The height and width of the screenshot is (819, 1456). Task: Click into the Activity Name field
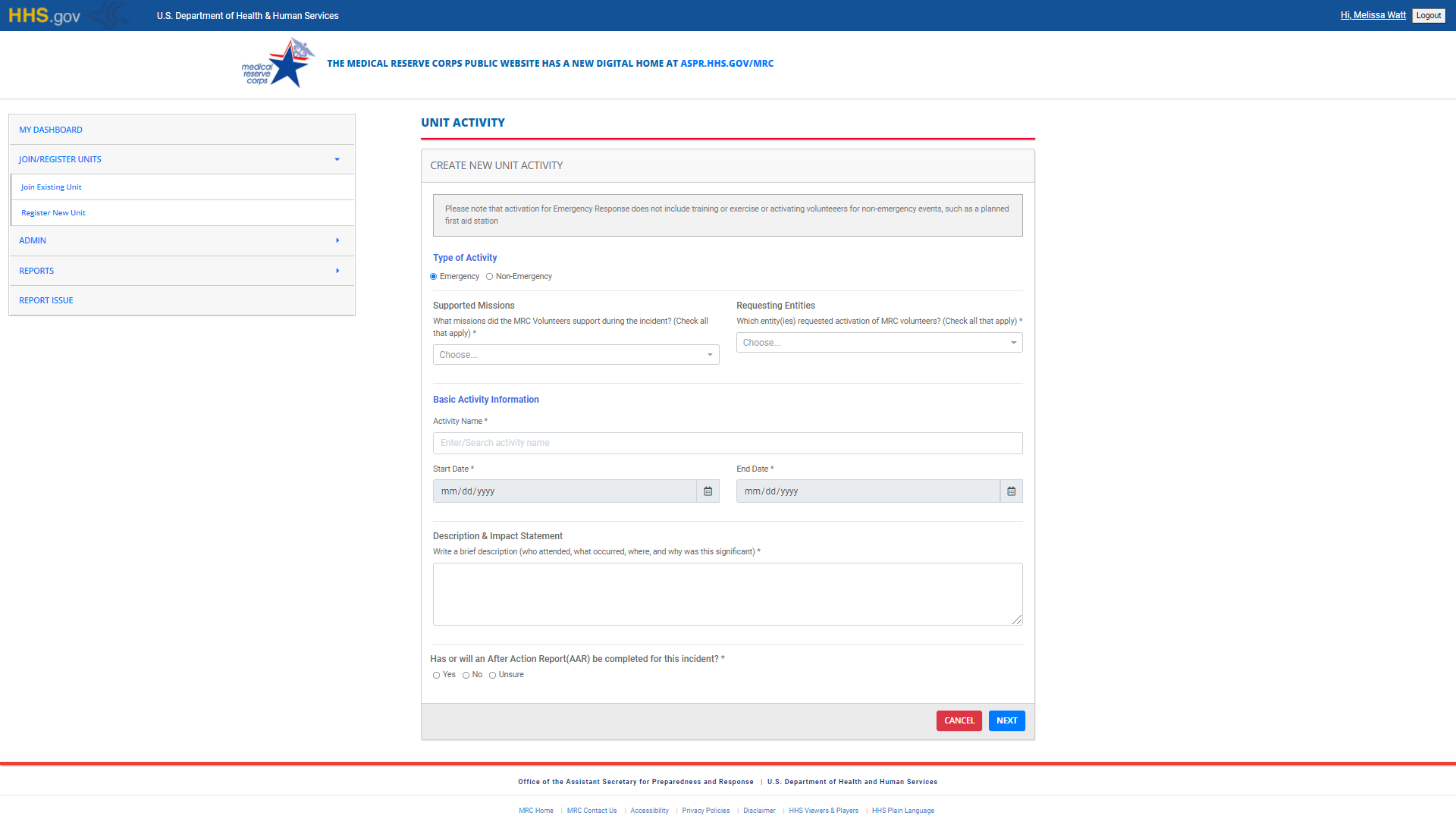[x=727, y=443]
